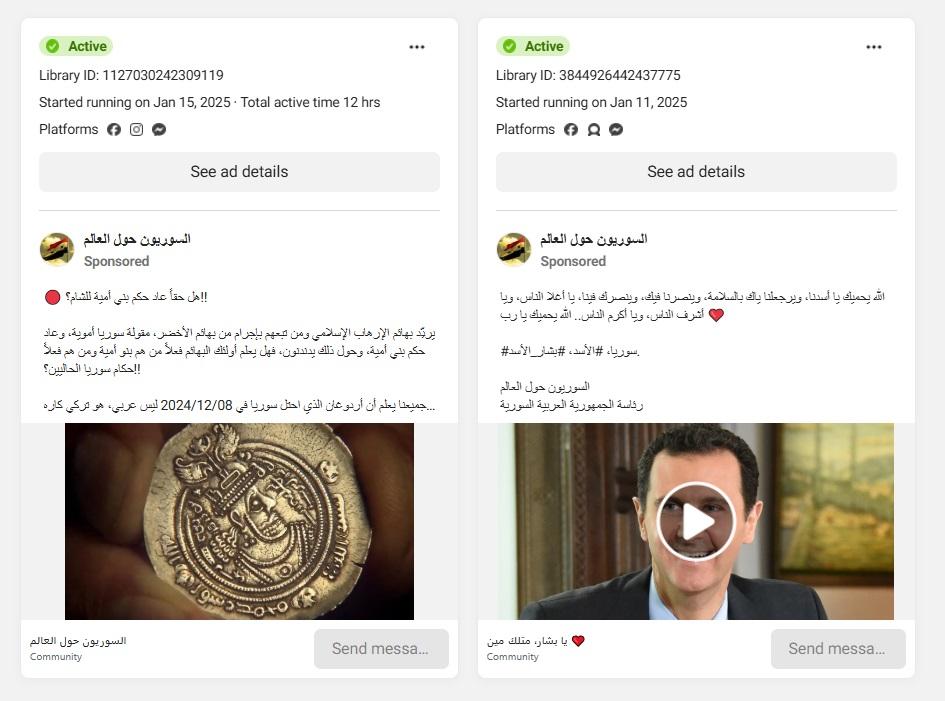Click Instagram platform icon on left ad
The image size is (945, 701).
[x=137, y=130]
